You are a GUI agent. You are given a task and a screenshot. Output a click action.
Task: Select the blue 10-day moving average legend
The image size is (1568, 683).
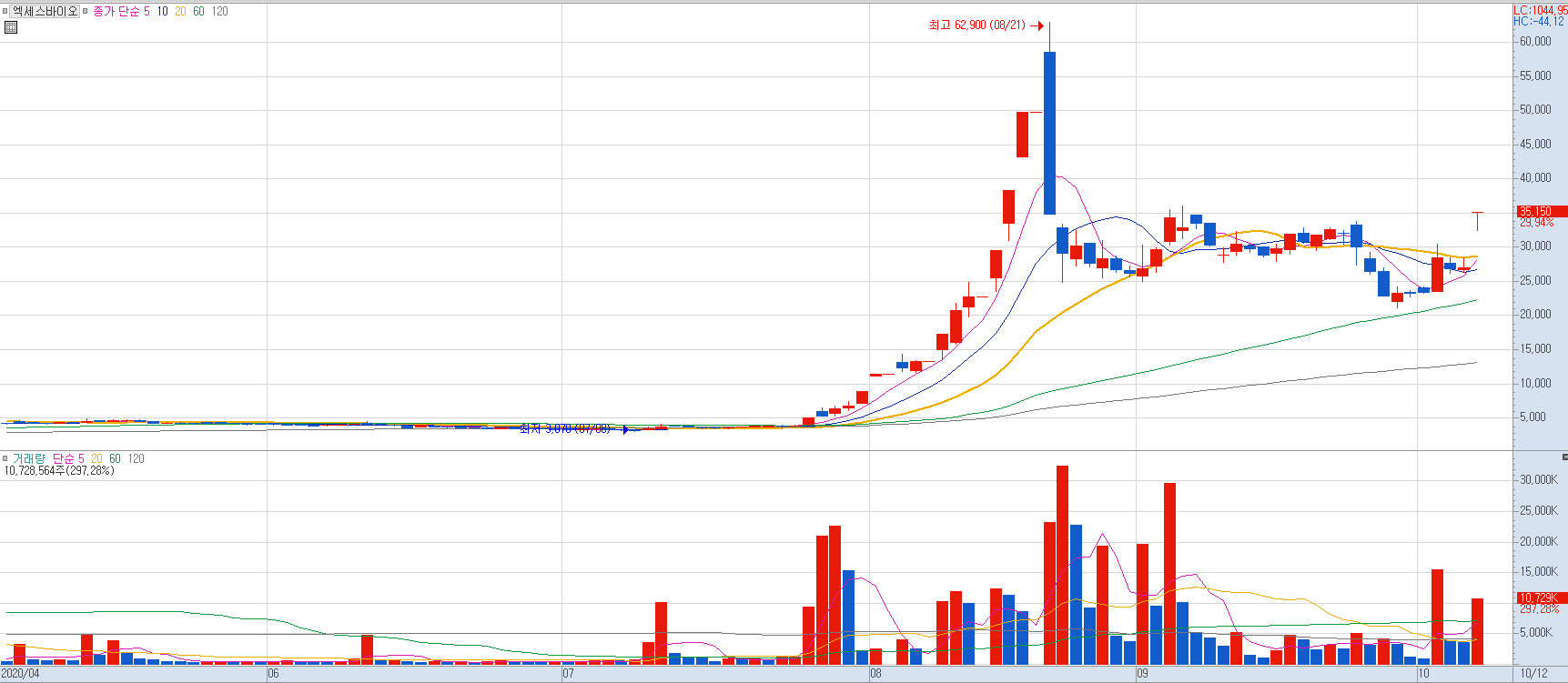[x=162, y=12]
